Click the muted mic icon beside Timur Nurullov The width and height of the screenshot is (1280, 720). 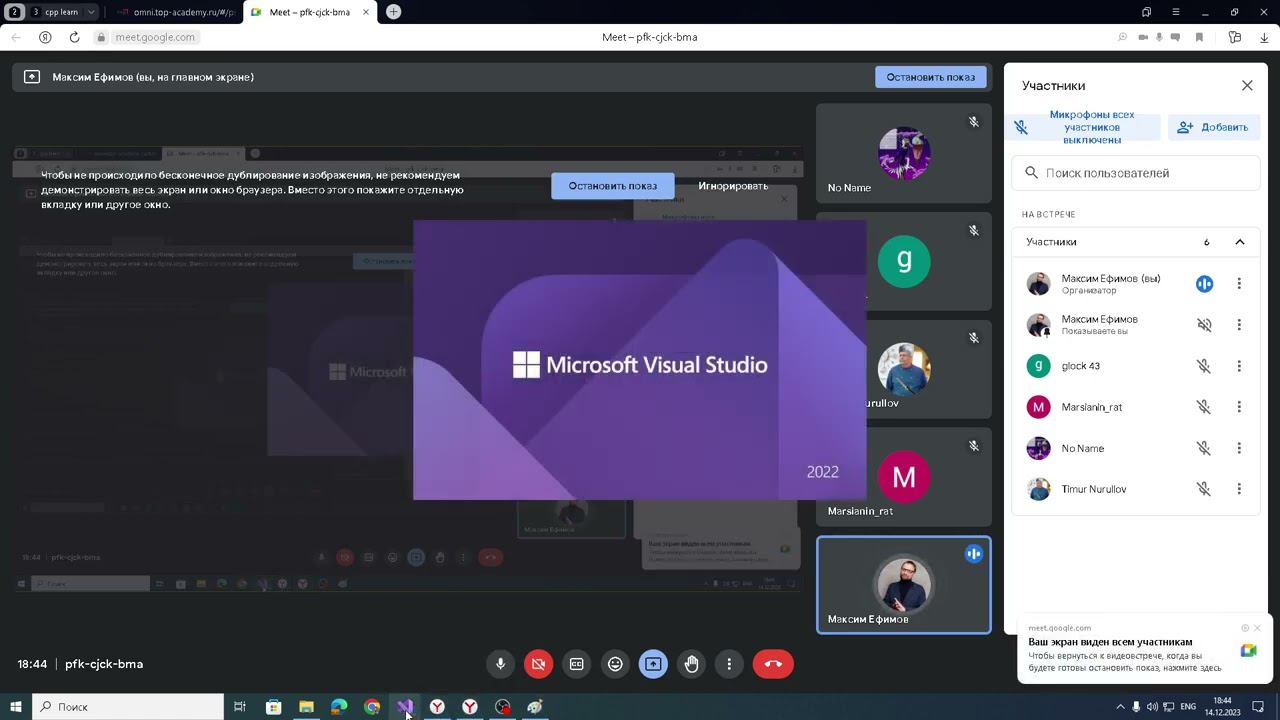[1204, 489]
